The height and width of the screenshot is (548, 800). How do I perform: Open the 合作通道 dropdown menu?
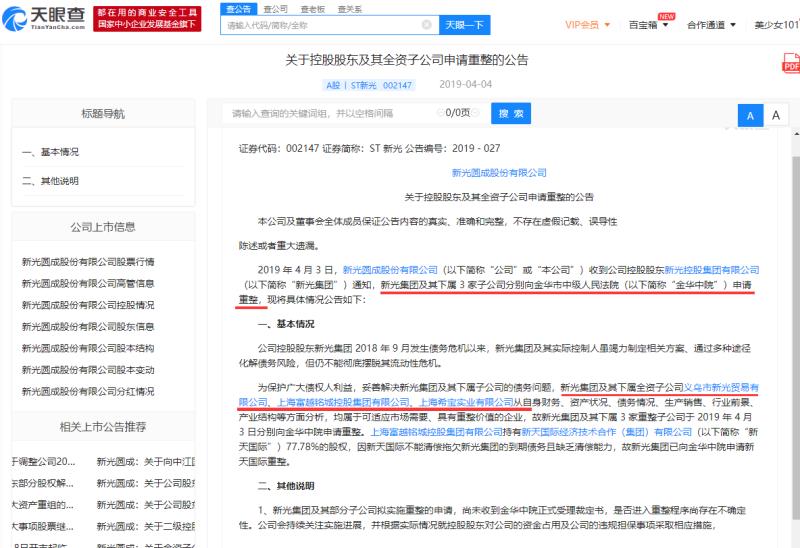711,25
